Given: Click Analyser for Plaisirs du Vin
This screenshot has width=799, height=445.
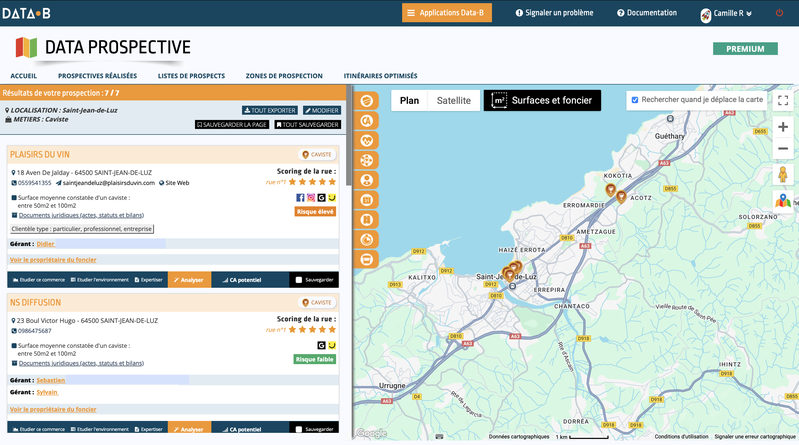Looking at the screenshot, I should click(x=189, y=280).
